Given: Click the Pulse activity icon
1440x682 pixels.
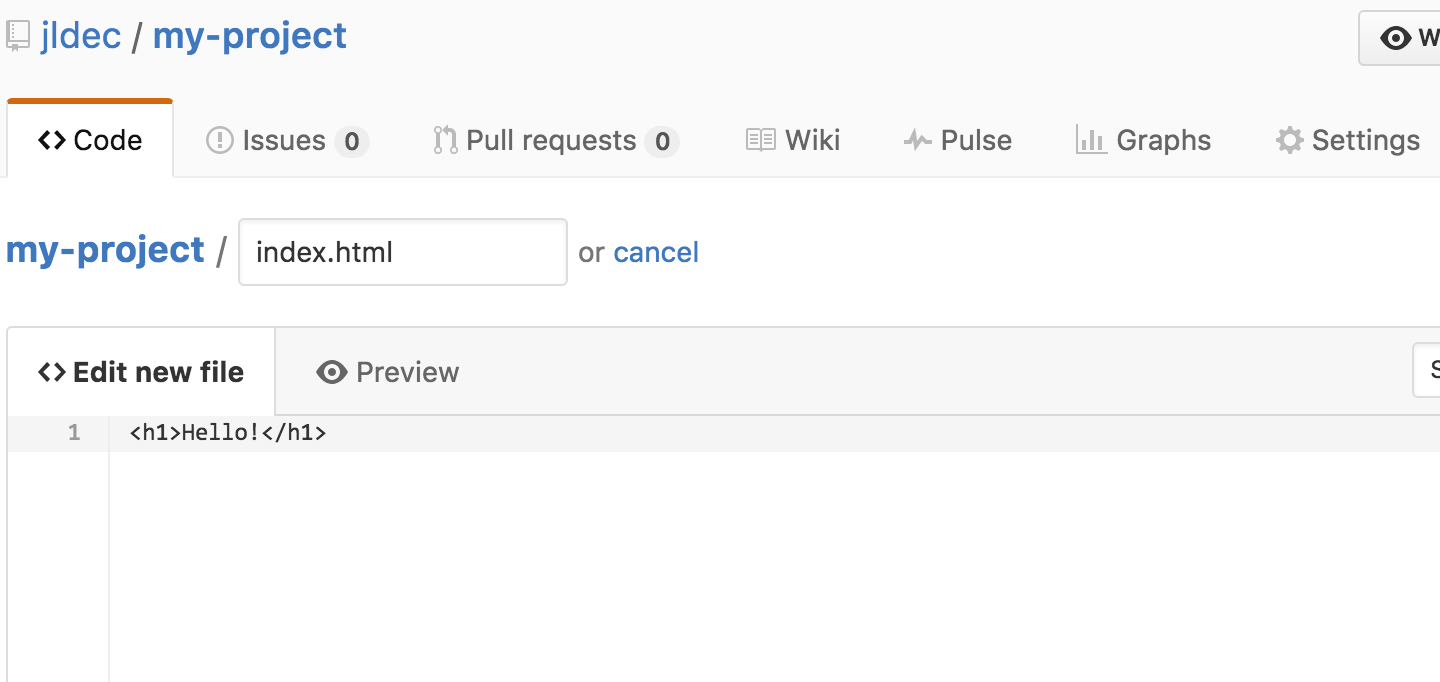Looking at the screenshot, I should [916, 139].
